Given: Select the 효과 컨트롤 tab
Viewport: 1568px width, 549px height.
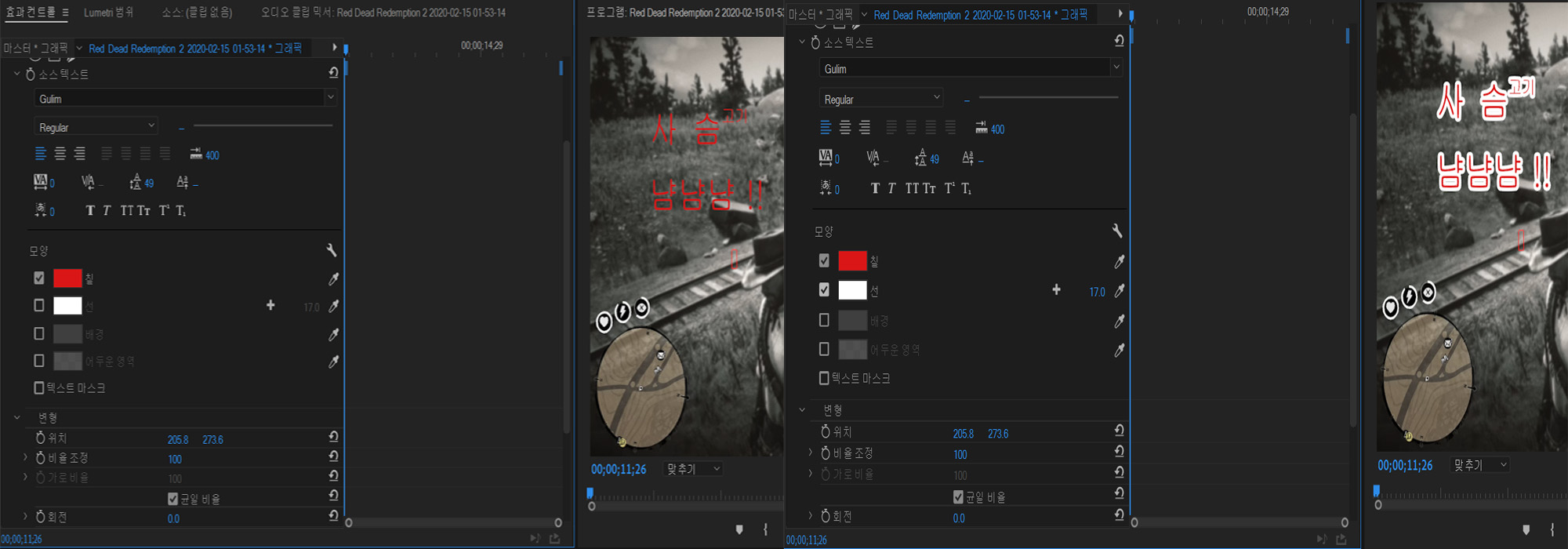Looking at the screenshot, I should (31, 13).
